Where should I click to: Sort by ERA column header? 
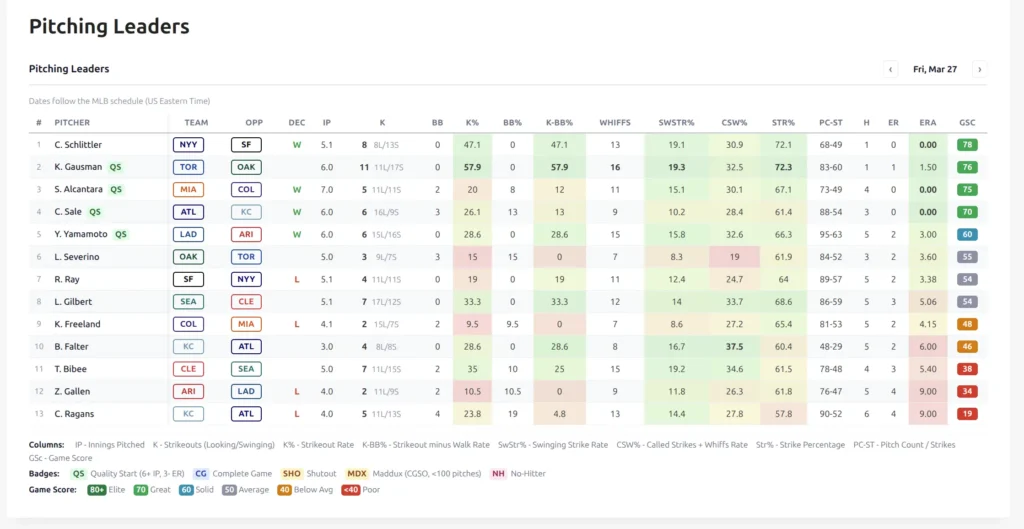(x=927, y=122)
